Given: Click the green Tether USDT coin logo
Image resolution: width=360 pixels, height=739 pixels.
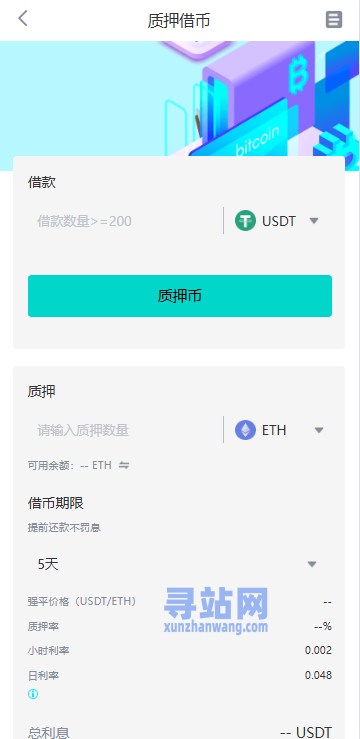Looking at the screenshot, I should (x=245, y=221).
